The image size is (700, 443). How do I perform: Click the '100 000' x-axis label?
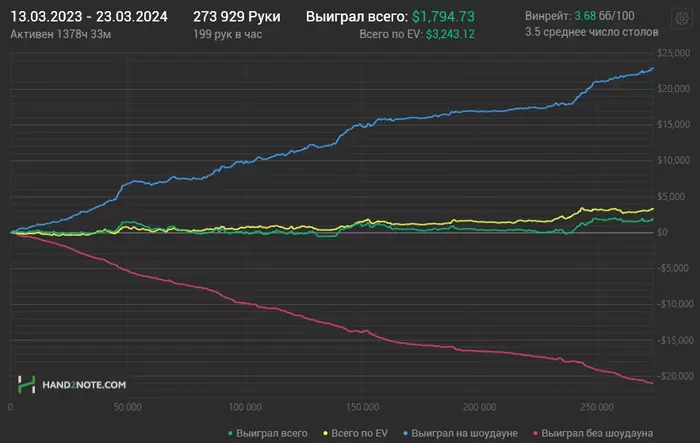[x=245, y=407]
